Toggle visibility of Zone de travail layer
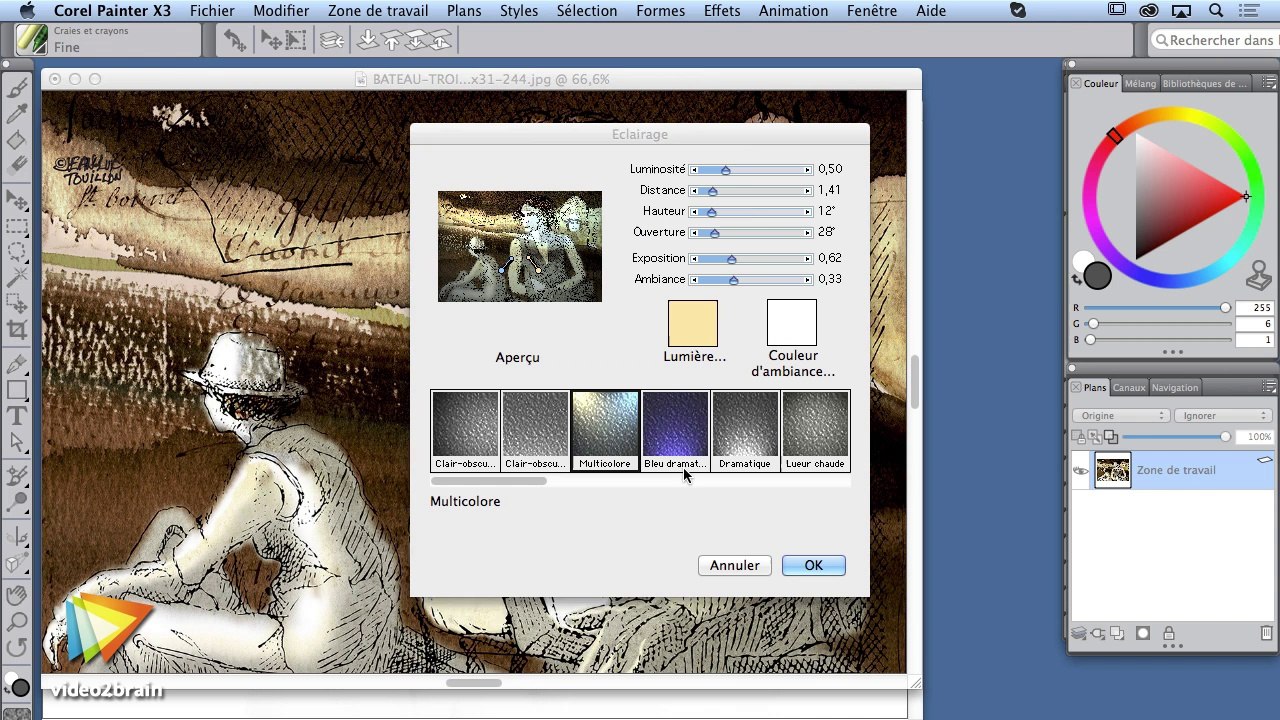The image size is (1280, 720). pyautogui.click(x=1081, y=470)
